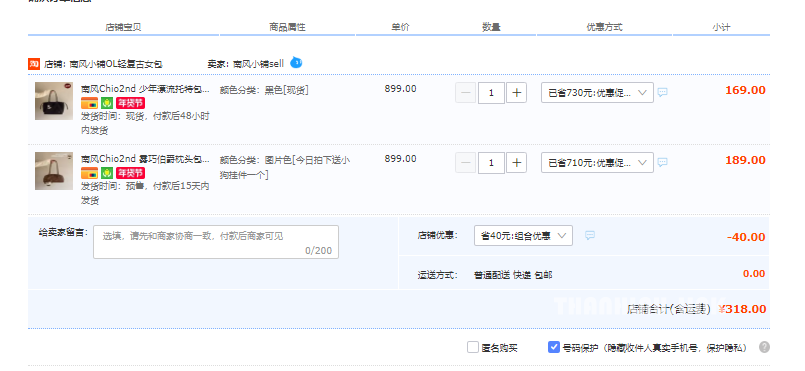Increase quantity of 少年漂流托特包
The height and width of the screenshot is (371, 805).
(516, 93)
